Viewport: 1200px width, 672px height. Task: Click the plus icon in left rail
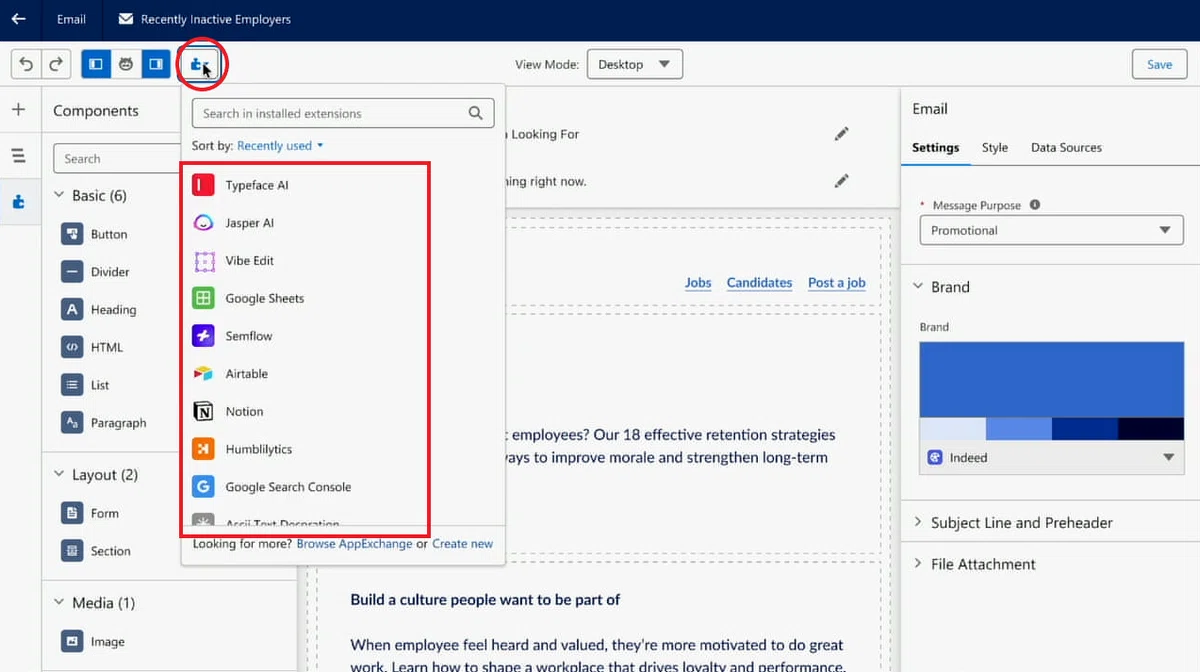click(19, 110)
